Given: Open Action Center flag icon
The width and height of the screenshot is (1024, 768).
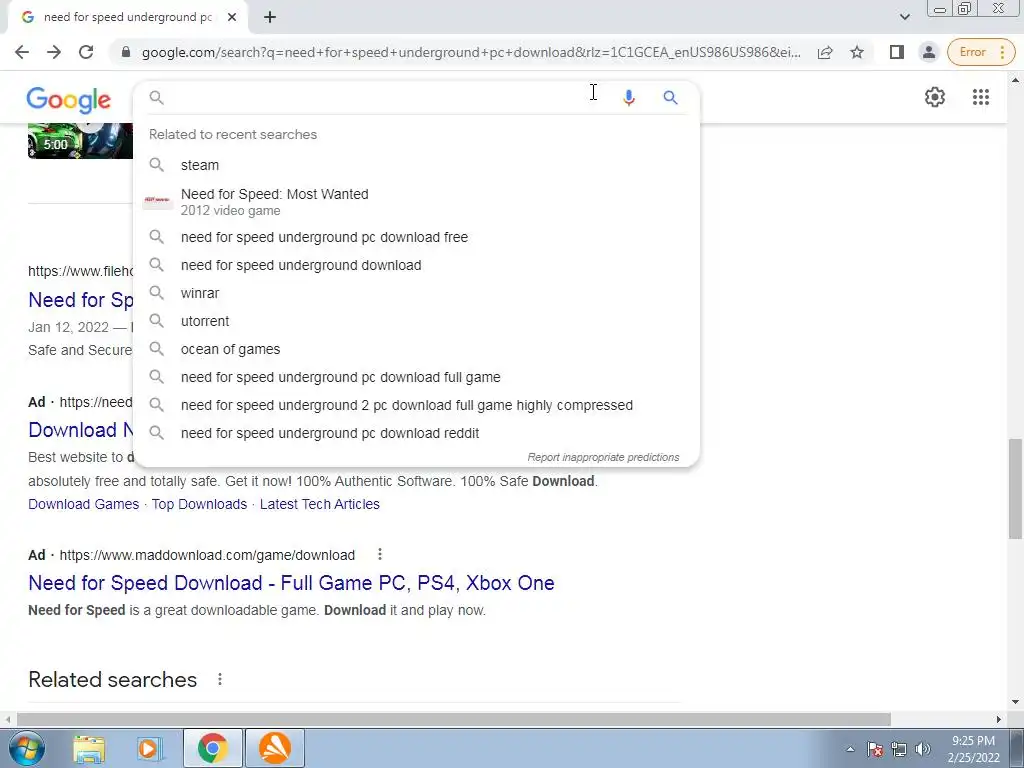Looking at the screenshot, I should click(874, 749).
